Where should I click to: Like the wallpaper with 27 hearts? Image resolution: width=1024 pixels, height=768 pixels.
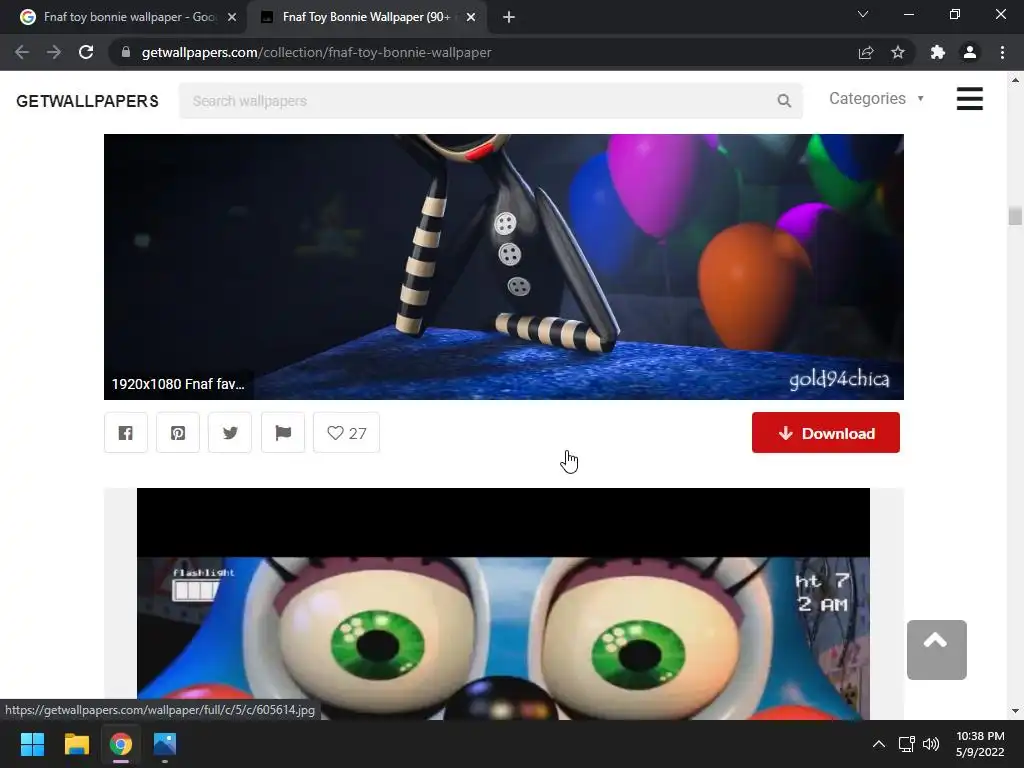(x=346, y=432)
